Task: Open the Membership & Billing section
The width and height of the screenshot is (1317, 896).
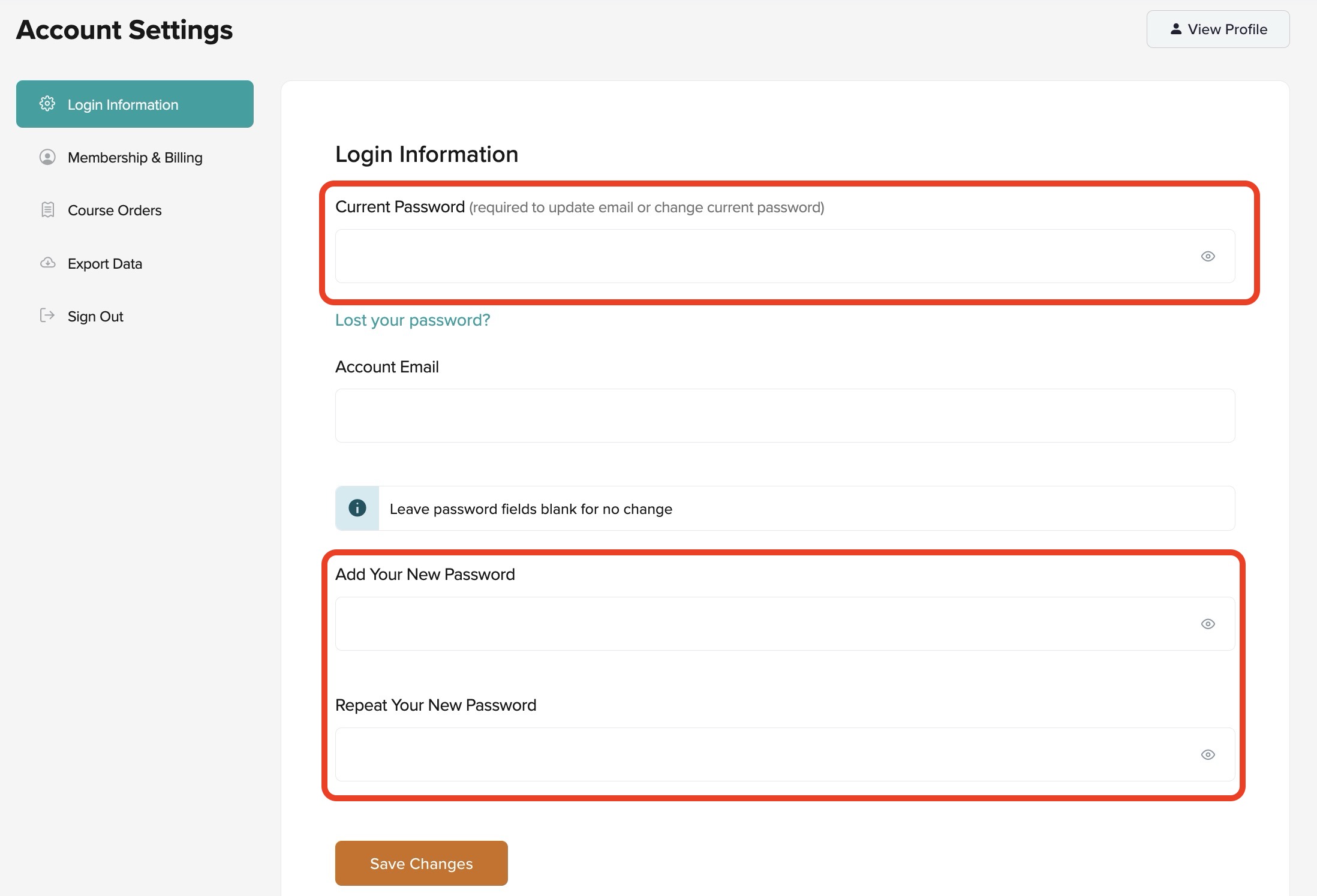Action: 135,158
